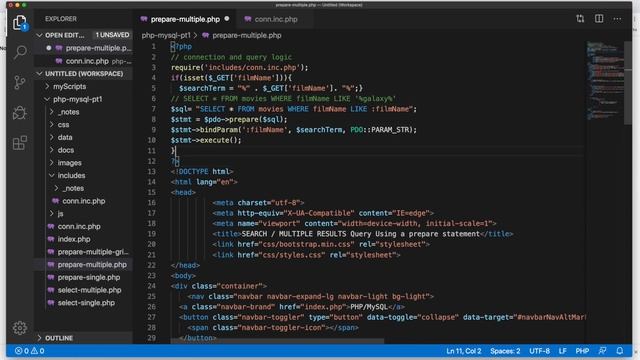
Task: Change encoding via UTF-8 indicator
Action: (539, 351)
